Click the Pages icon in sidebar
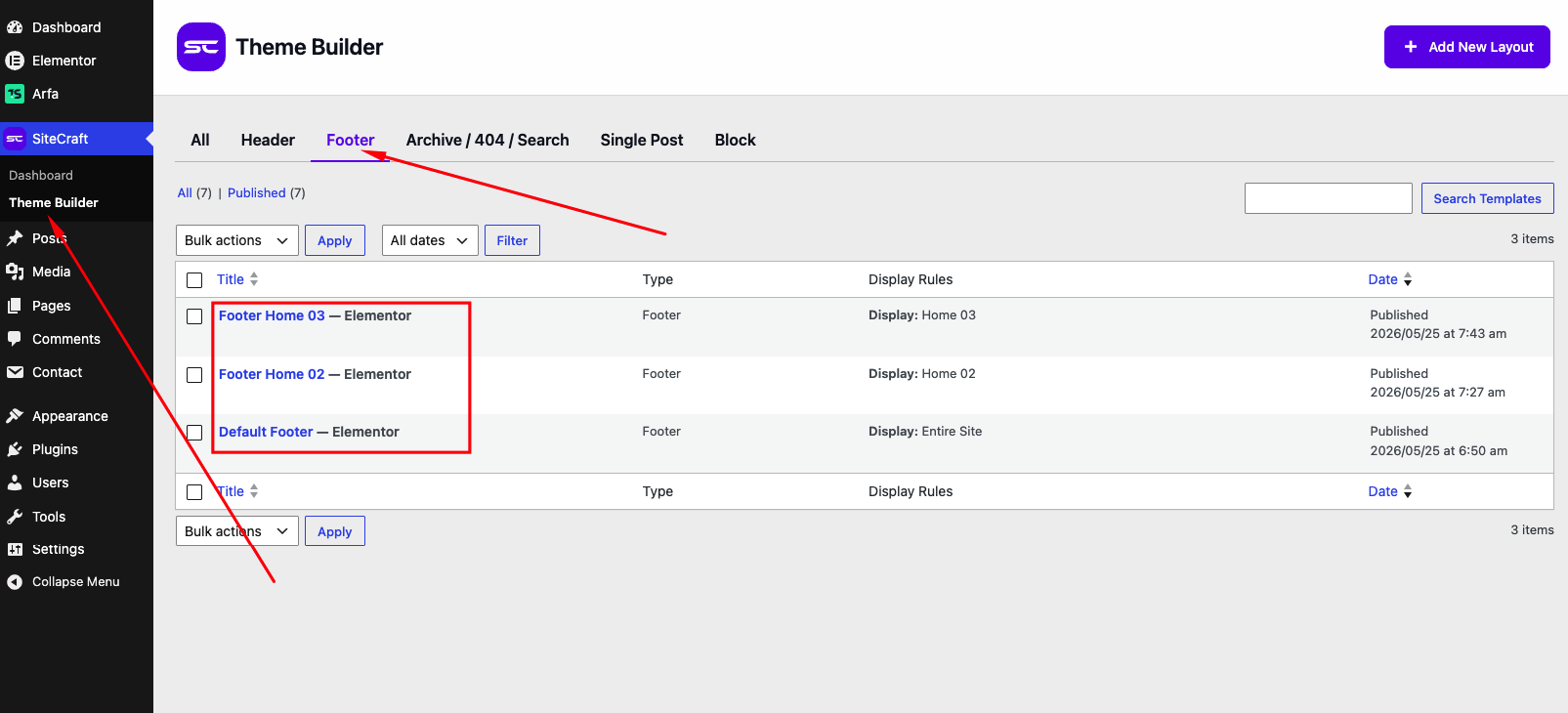Screen dimensions: 1568x713 (x=15, y=306)
